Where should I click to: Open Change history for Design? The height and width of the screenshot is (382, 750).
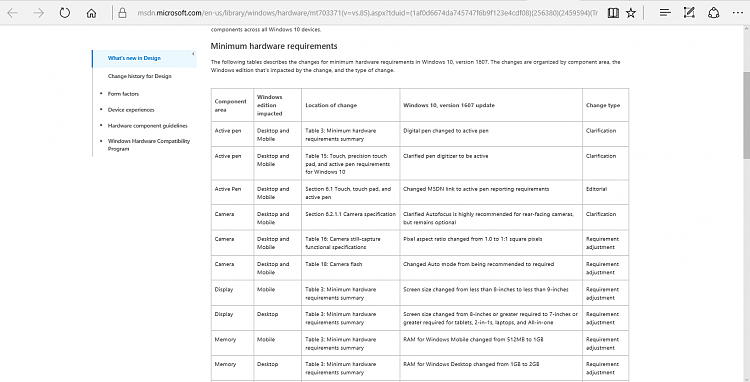(139, 76)
